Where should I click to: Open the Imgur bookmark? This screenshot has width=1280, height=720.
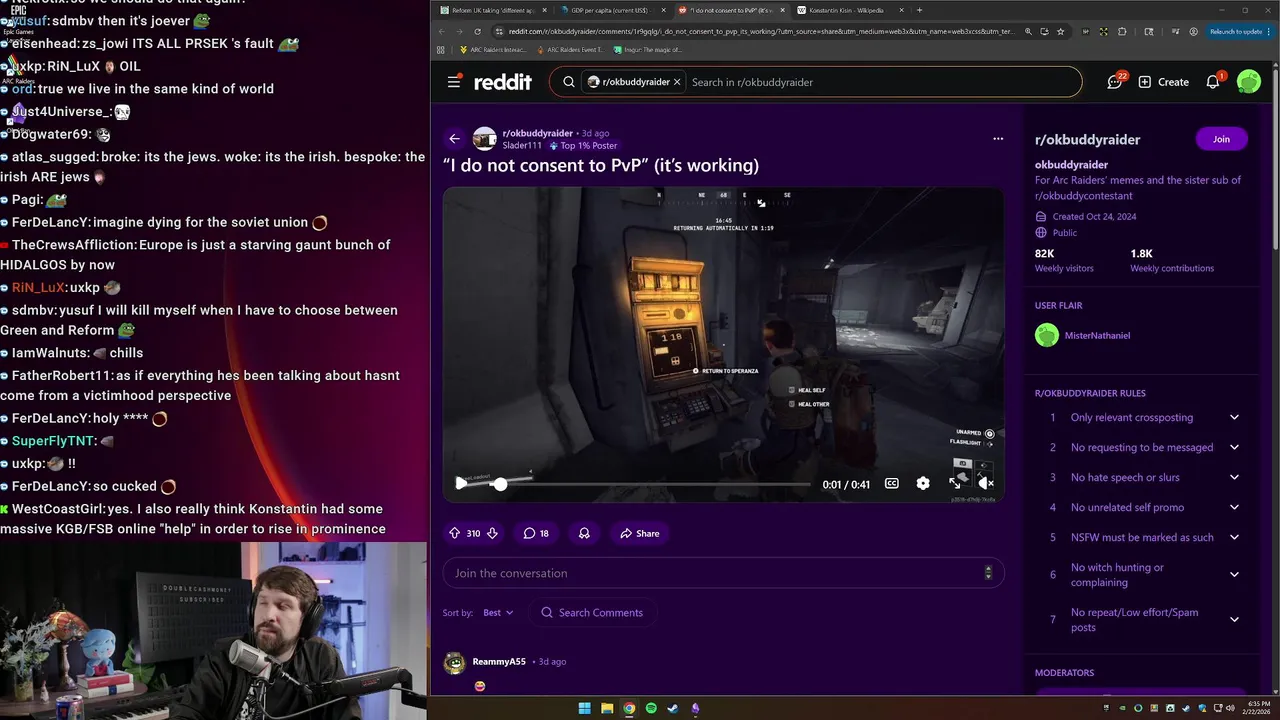(648, 49)
